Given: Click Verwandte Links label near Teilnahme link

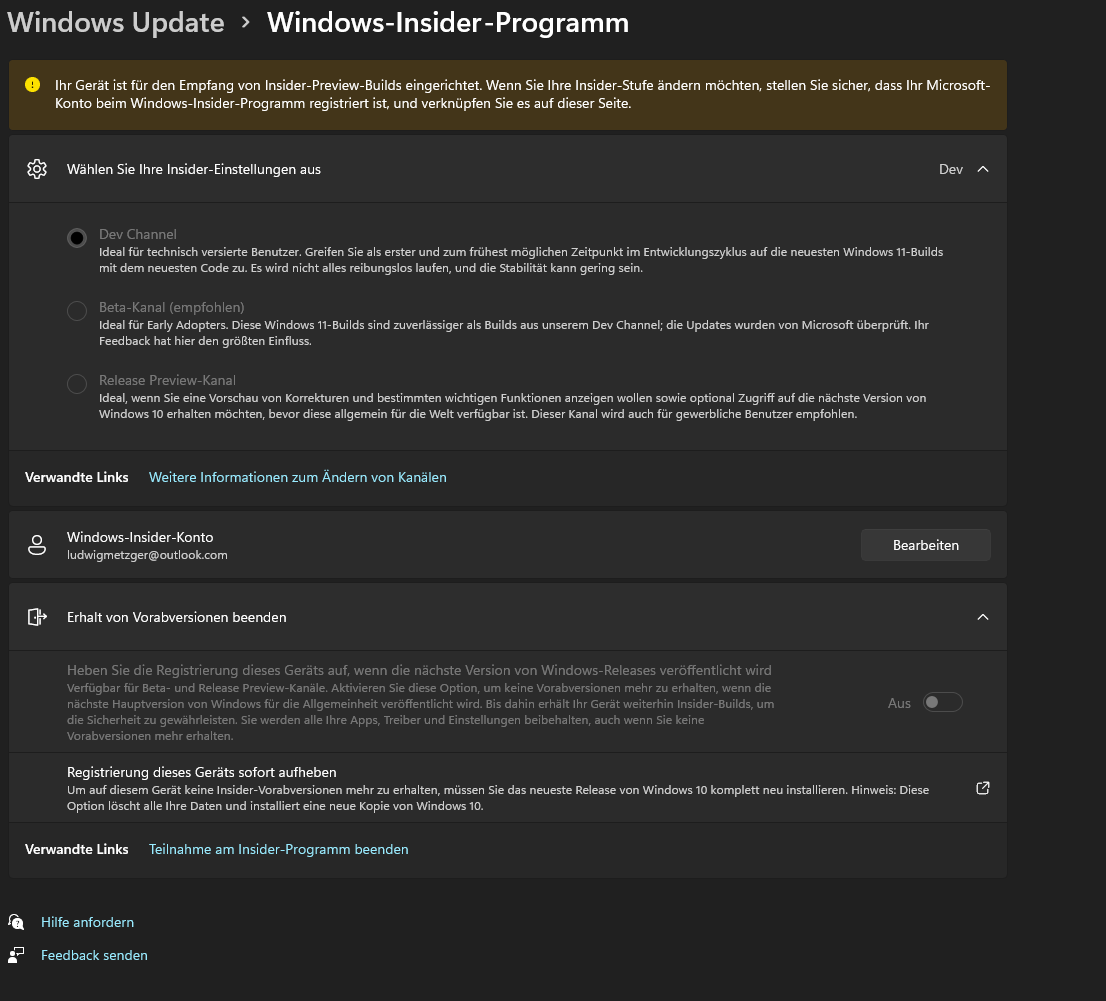Looking at the screenshot, I should pyautogui.click(x=77, y=849).
